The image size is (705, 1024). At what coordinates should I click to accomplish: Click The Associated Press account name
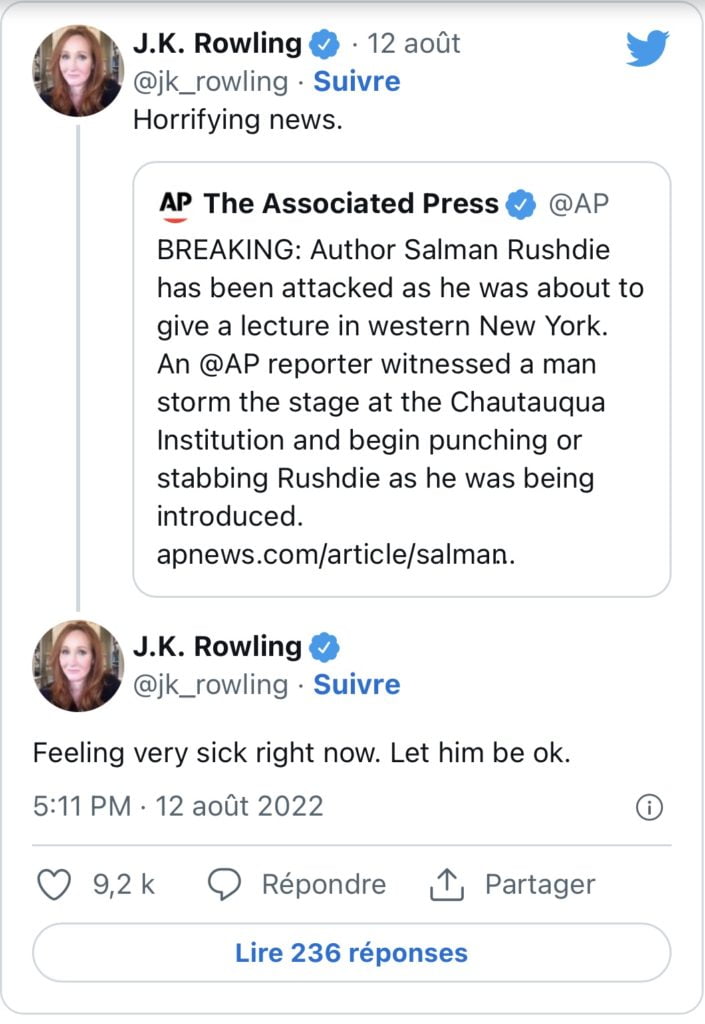point(351,204)
